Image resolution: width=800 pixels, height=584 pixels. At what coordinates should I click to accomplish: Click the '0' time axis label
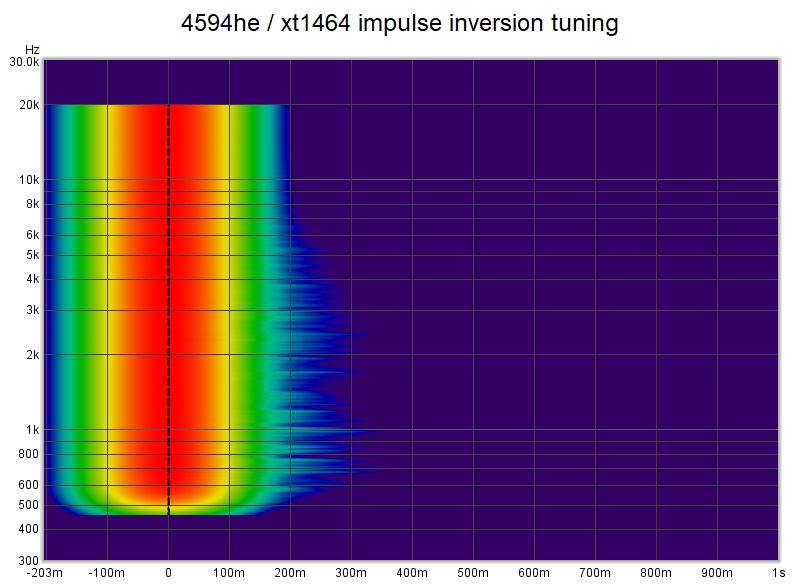point(168,573)
